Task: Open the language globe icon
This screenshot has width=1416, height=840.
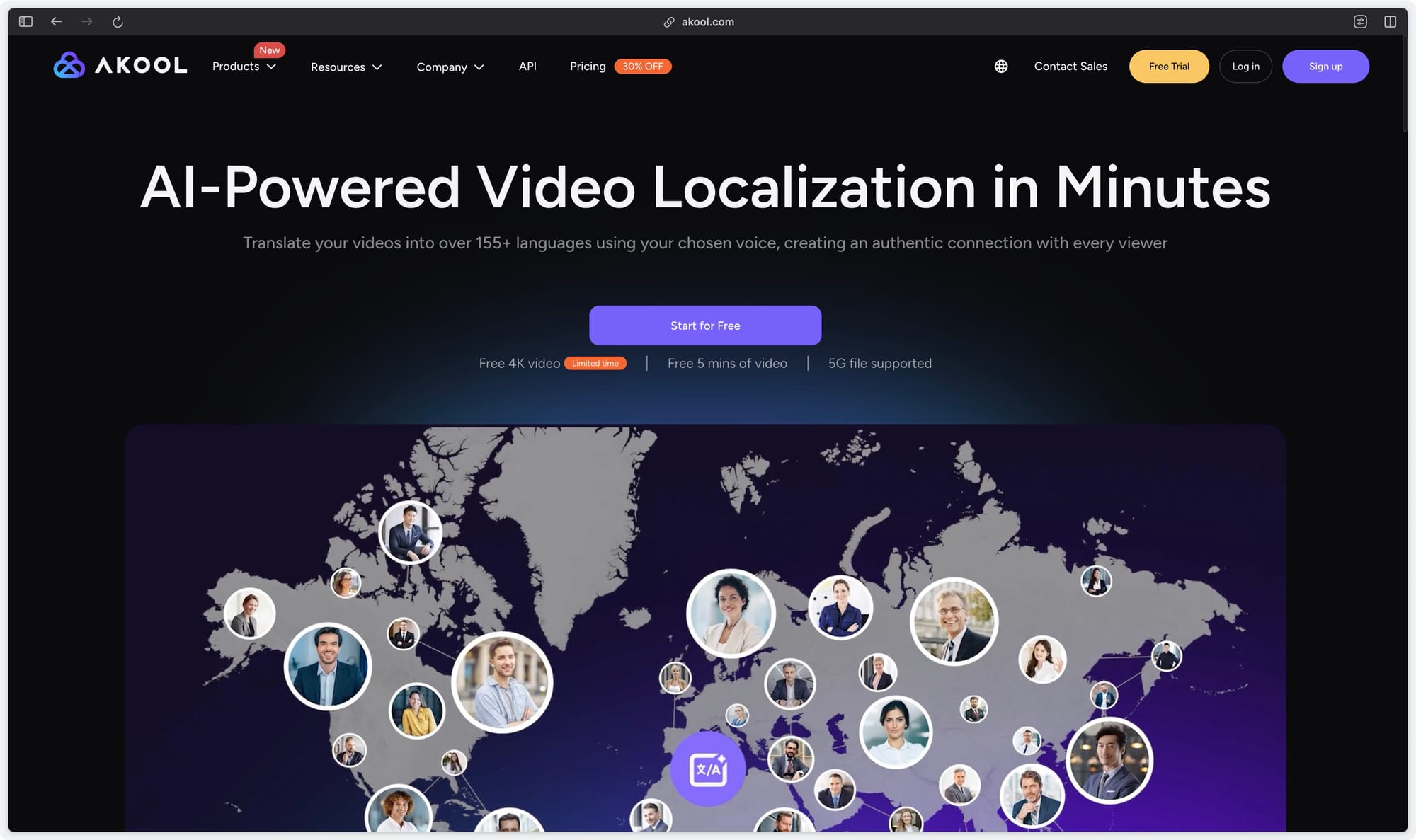Action: [1001, 66]
